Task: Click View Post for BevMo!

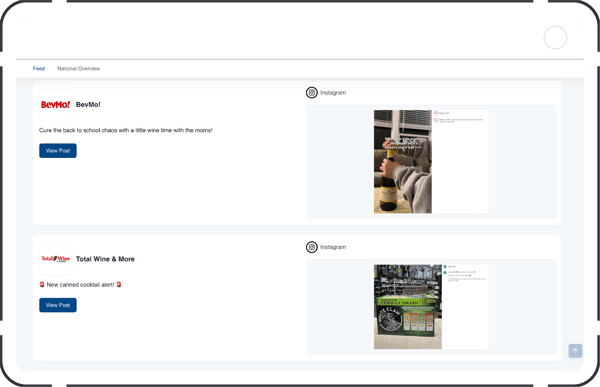Action: coord(58,150)
